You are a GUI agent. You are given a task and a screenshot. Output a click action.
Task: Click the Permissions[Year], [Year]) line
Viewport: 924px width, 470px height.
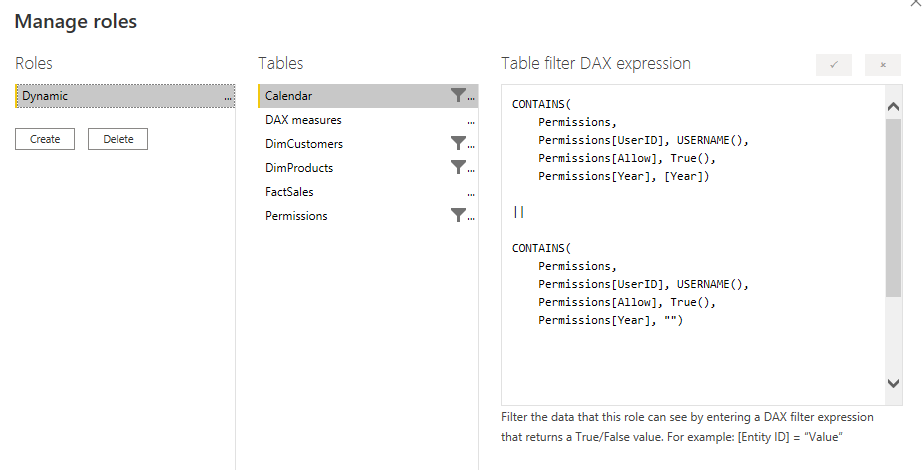click(x=623, y=176)
